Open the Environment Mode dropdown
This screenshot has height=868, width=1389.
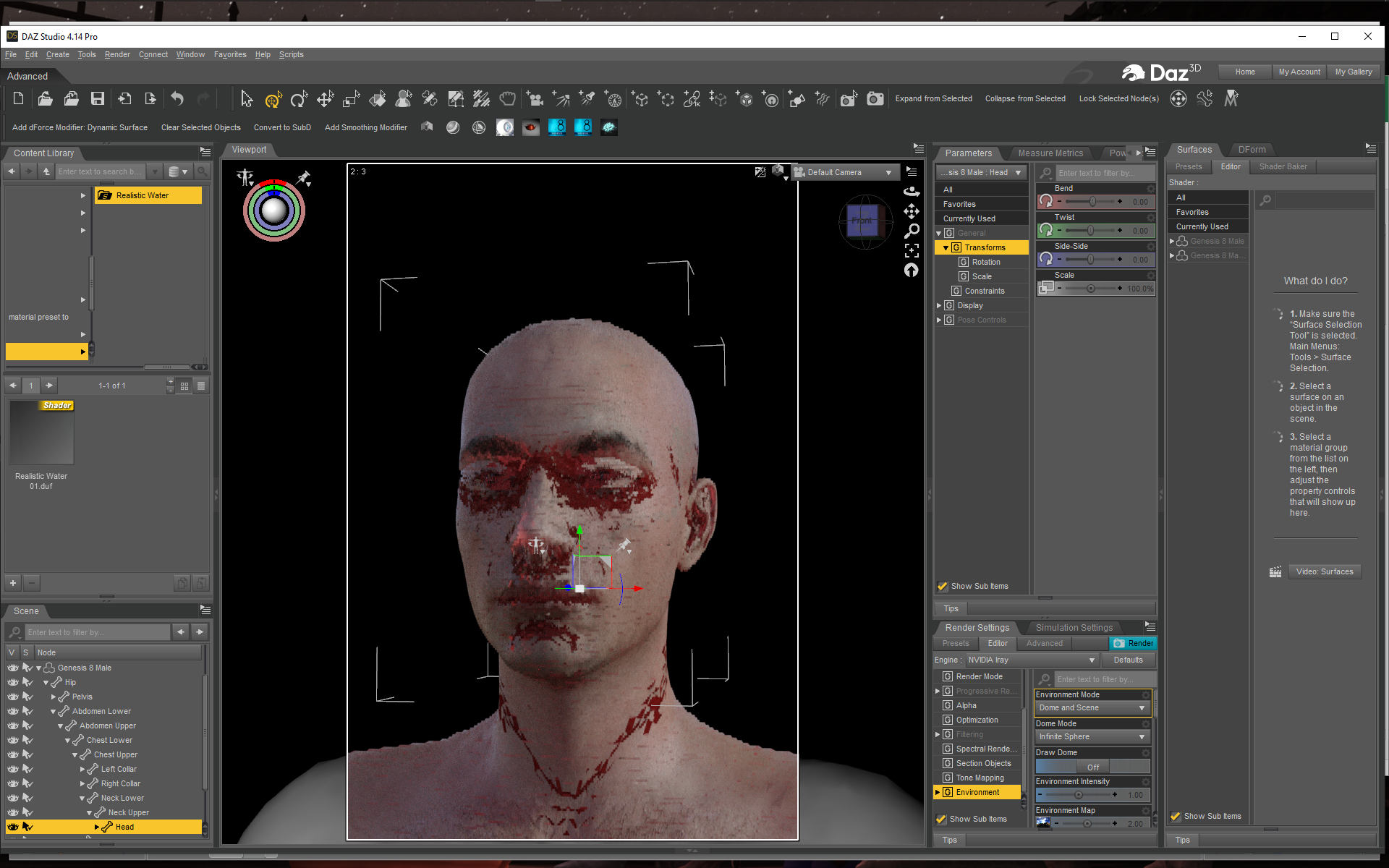[1092, 707]
